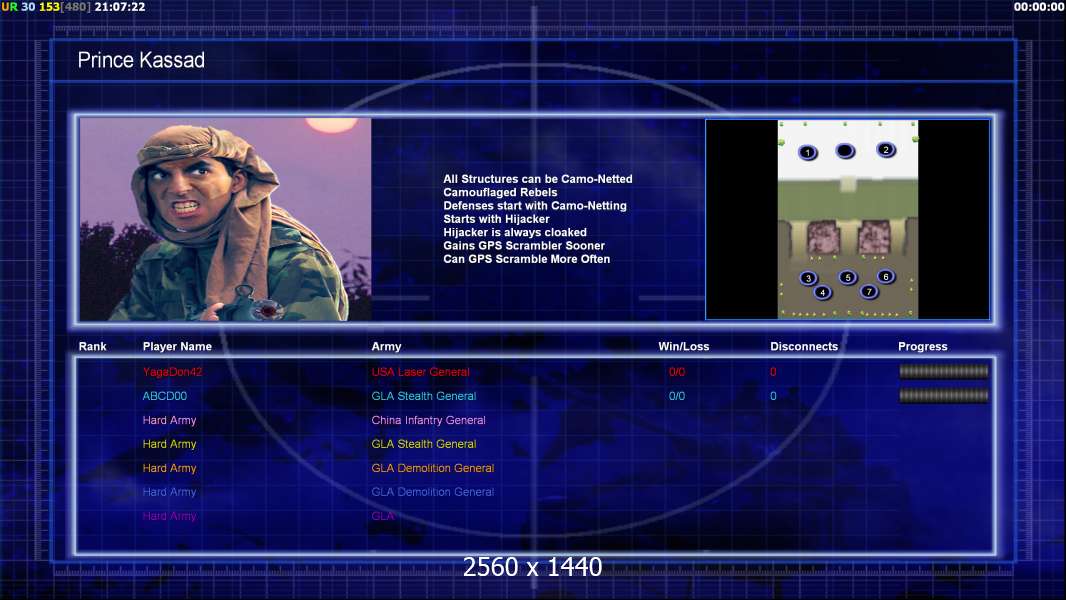This screenshot has width=1066, height=600.
Task: Click ABCD00's GLA Stealth General army
Action: point(424,395)
